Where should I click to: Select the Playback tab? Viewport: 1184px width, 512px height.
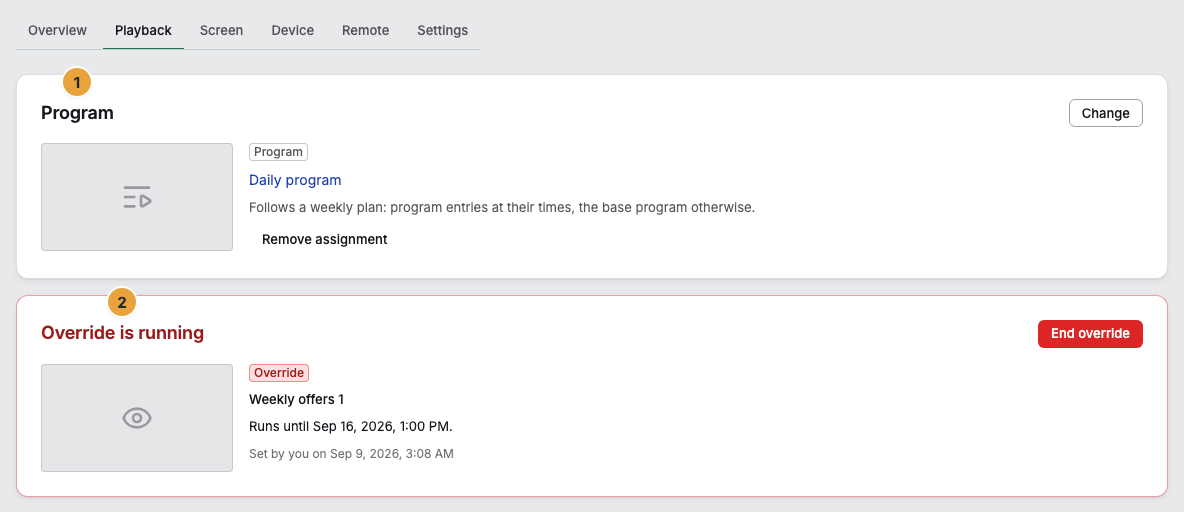[x=143, y=30]
